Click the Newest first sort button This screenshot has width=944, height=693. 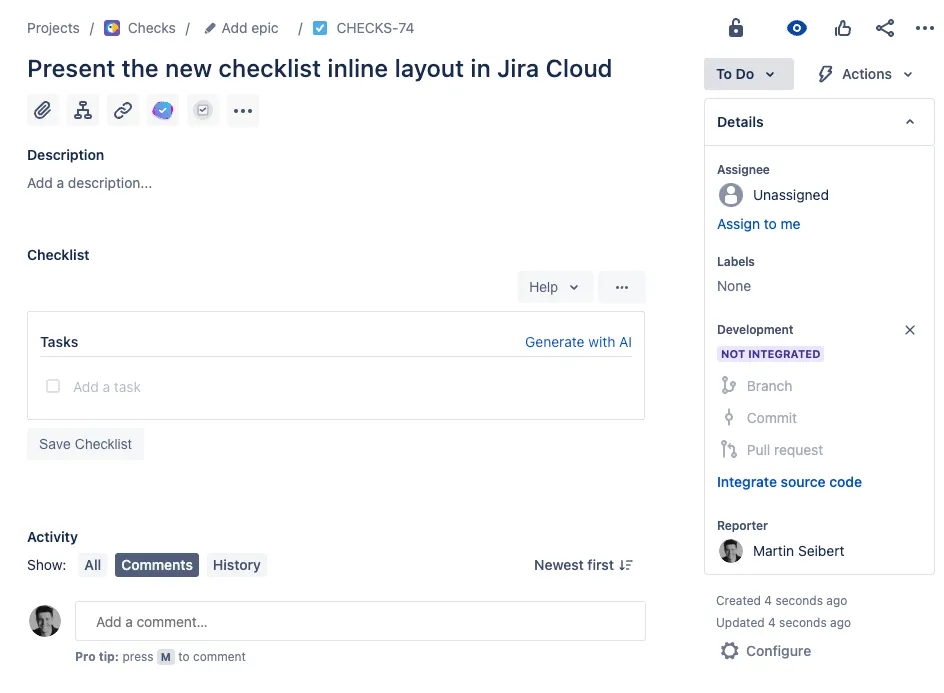[x=583, y=565]
